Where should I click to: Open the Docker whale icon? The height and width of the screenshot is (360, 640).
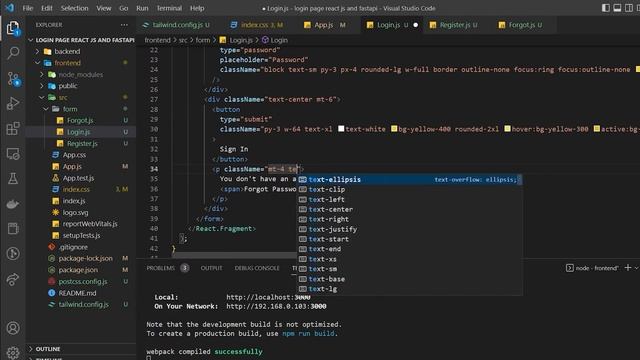tap(13, 204)
